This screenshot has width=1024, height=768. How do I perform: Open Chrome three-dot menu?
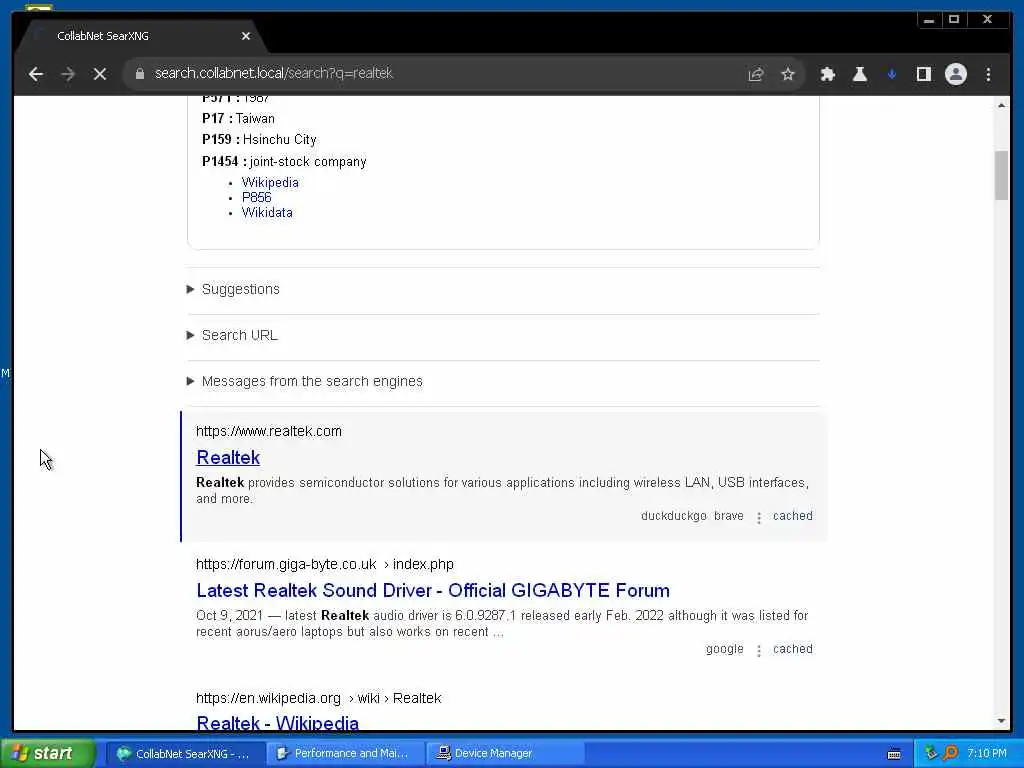(x=988, y=74)
